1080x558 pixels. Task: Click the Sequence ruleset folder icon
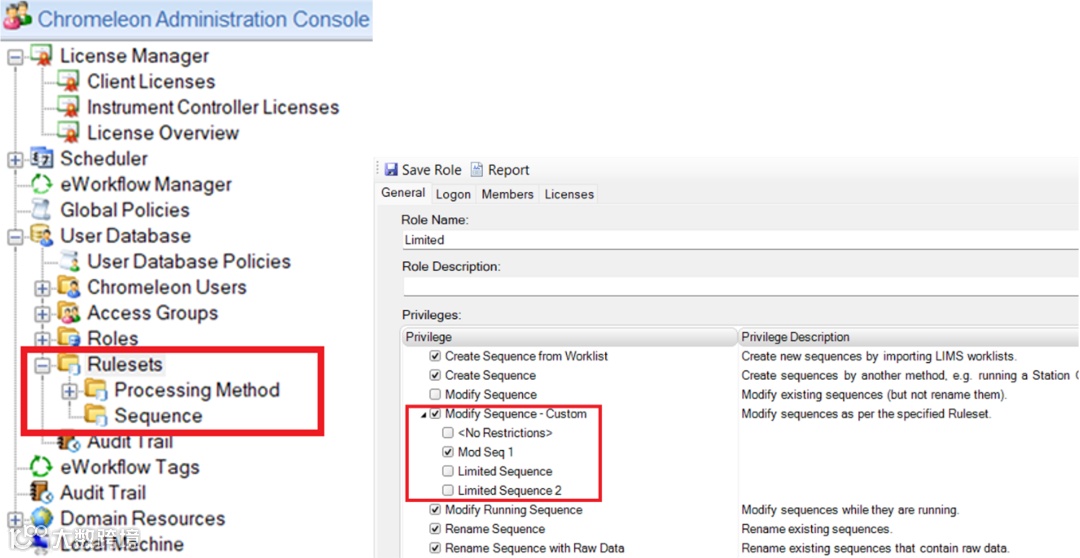(x=96, y=416)
